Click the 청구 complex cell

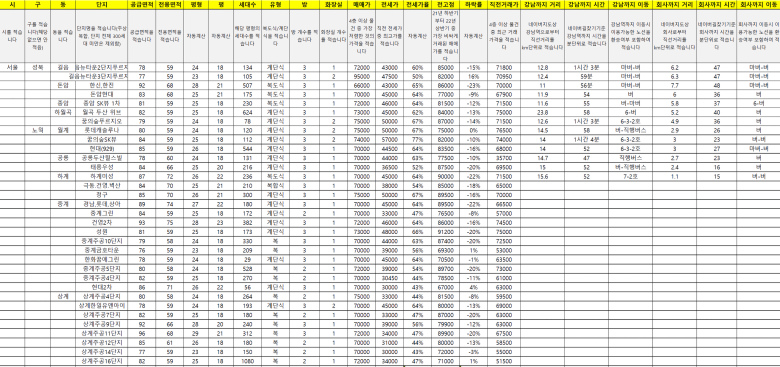[101, 194]
